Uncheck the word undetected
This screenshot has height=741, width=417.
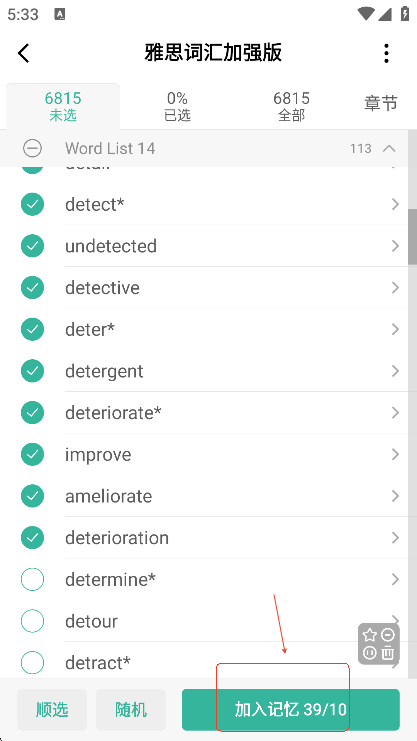tap(32, 246)
